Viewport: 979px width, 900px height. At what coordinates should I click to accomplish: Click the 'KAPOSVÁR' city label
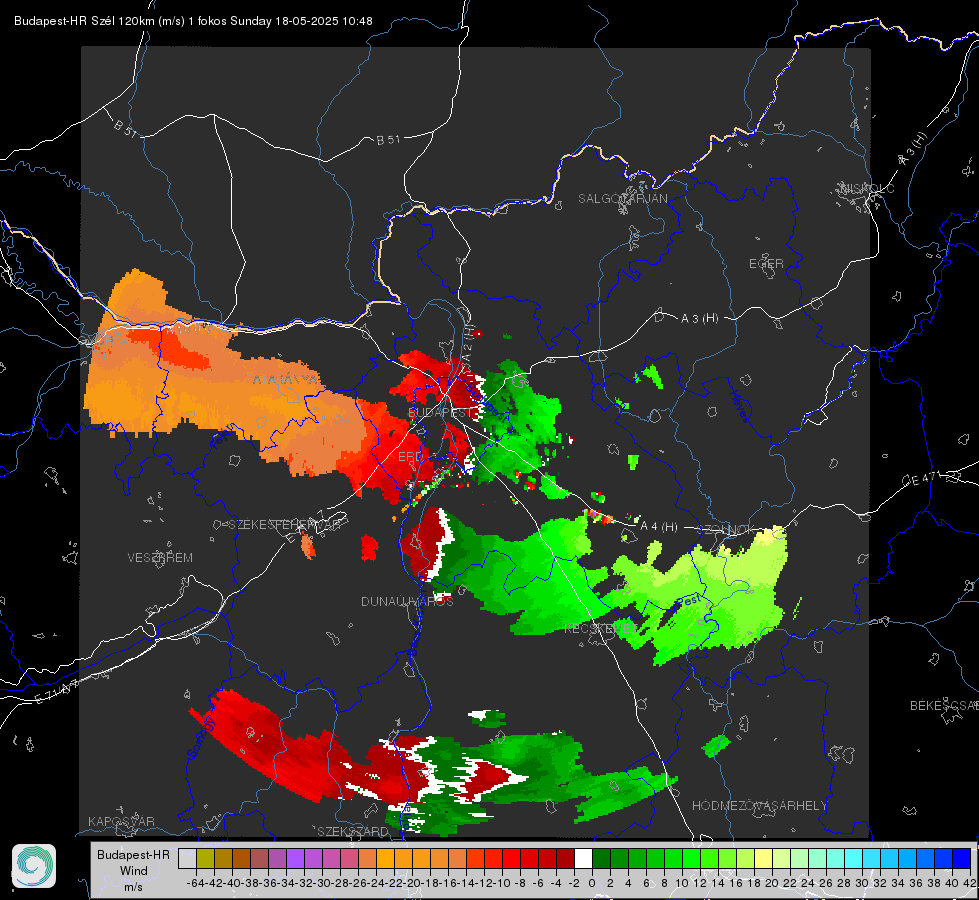121,821
